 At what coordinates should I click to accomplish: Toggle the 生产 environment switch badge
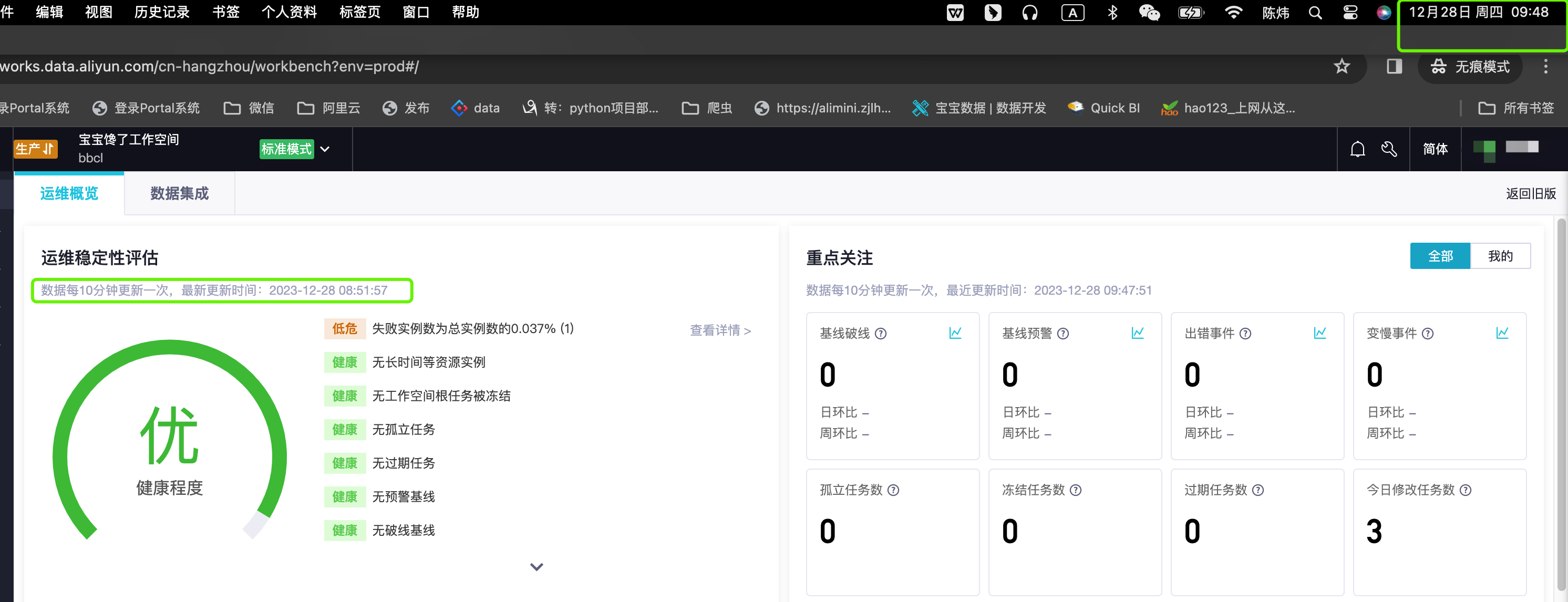(x=35, y=149)
